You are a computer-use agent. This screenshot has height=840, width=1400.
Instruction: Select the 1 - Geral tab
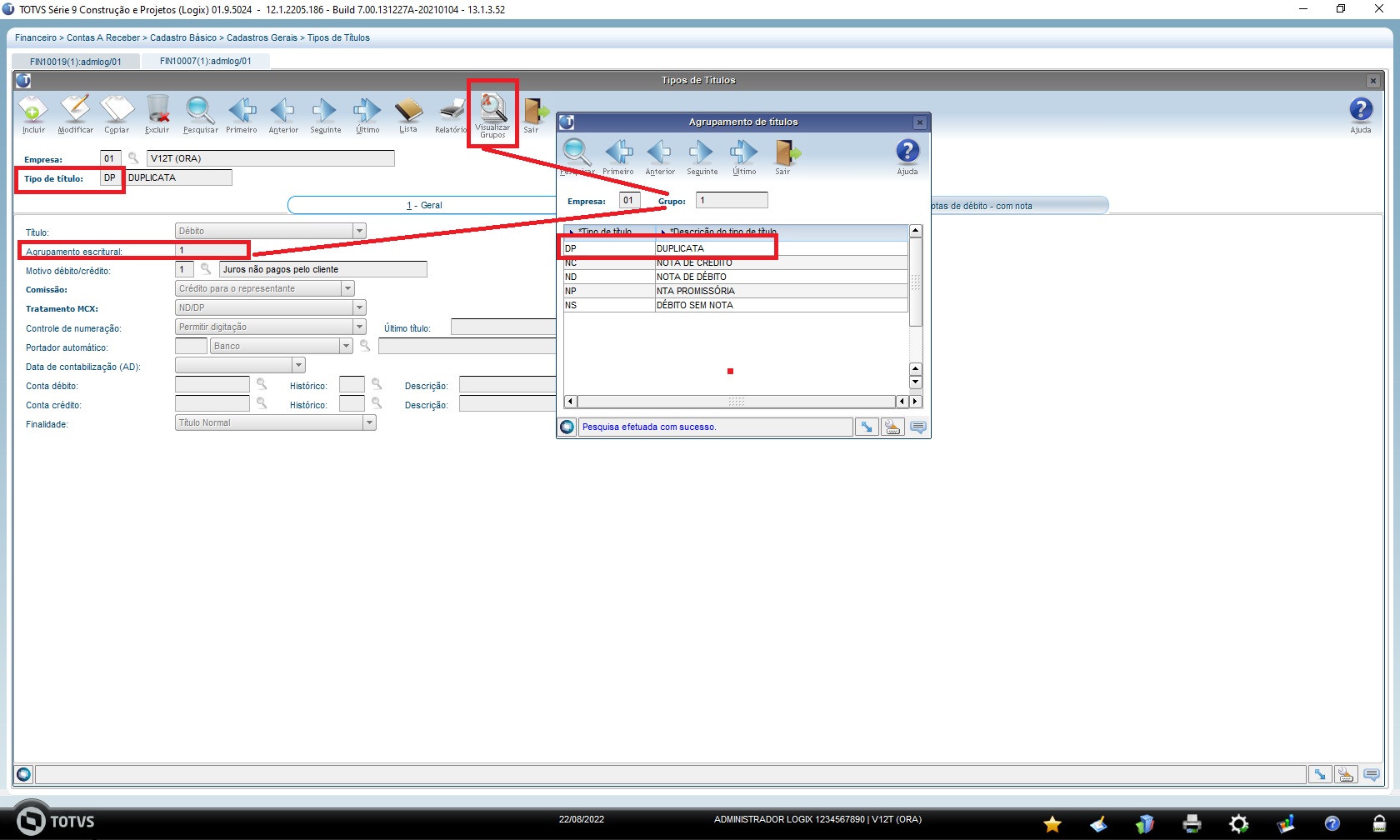coord(424,205)
